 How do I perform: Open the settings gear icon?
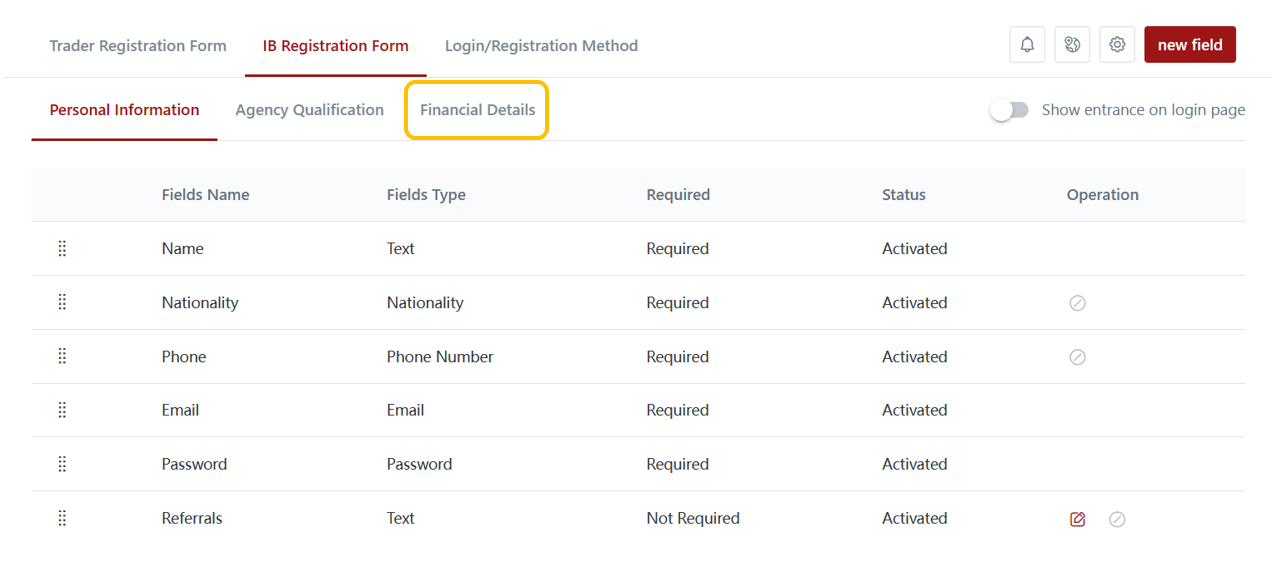point(1117,45)
